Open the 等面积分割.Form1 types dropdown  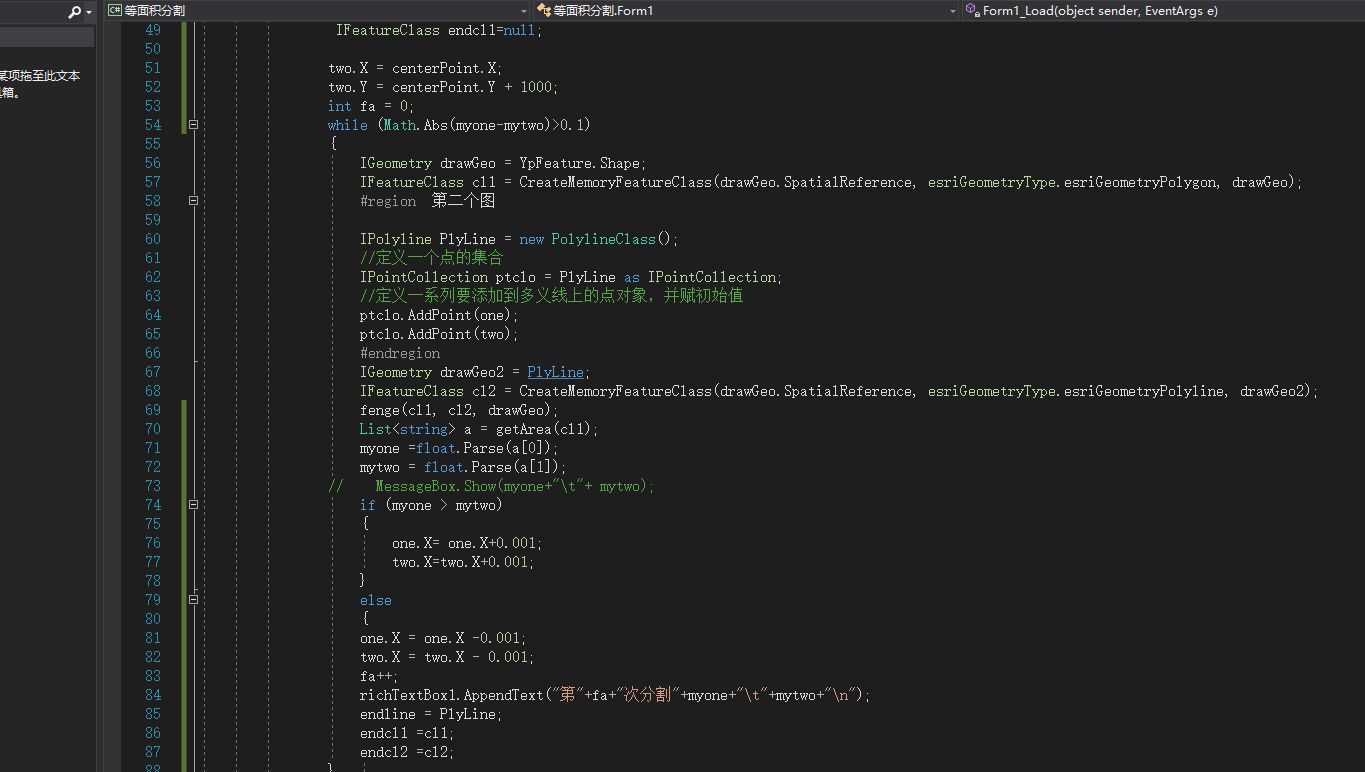coord(953,11)
